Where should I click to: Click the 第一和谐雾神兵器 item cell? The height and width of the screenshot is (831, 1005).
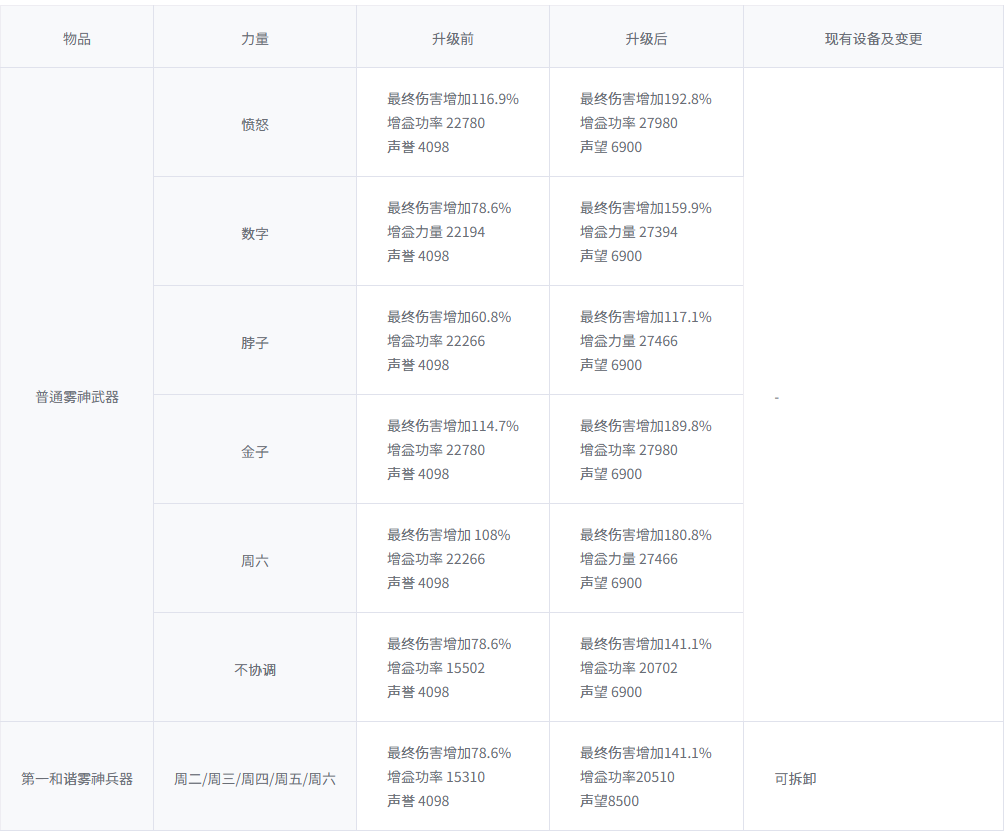pos(75,776)
